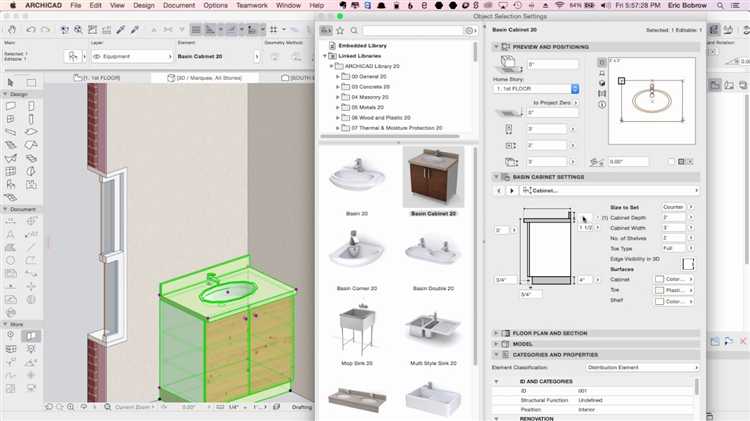Click the mirror object preview icon

click(602, 94)
